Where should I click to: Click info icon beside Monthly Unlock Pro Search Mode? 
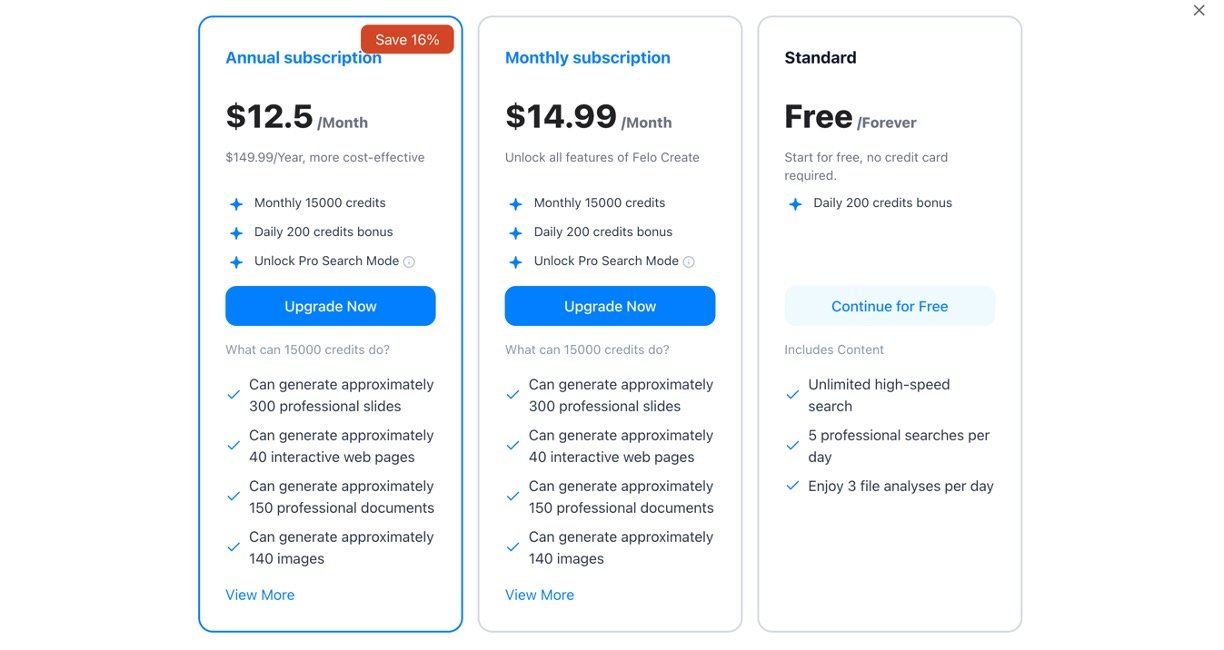[x=688, y=262]
